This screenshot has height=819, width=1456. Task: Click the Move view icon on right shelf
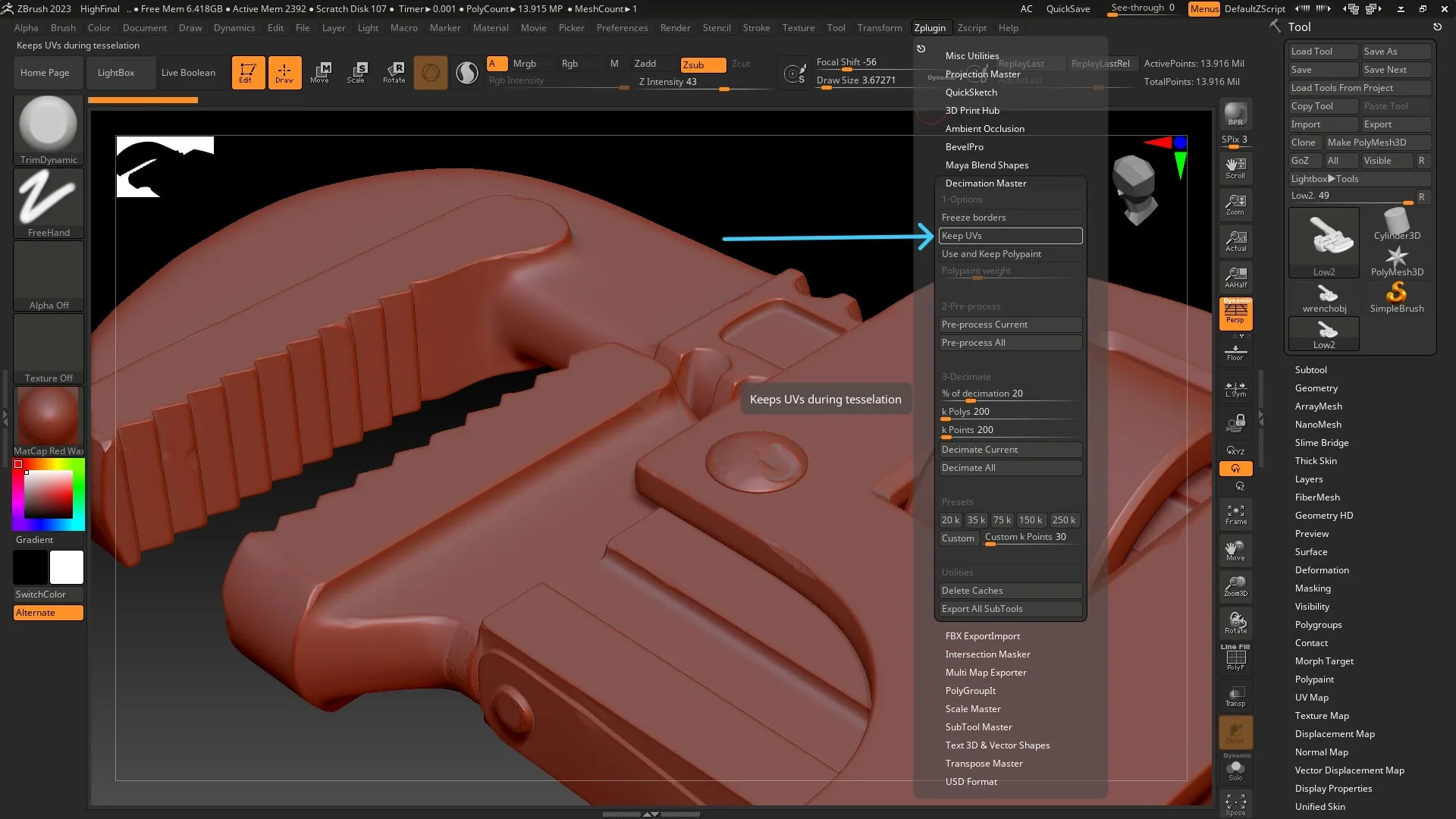[1235, 551]
